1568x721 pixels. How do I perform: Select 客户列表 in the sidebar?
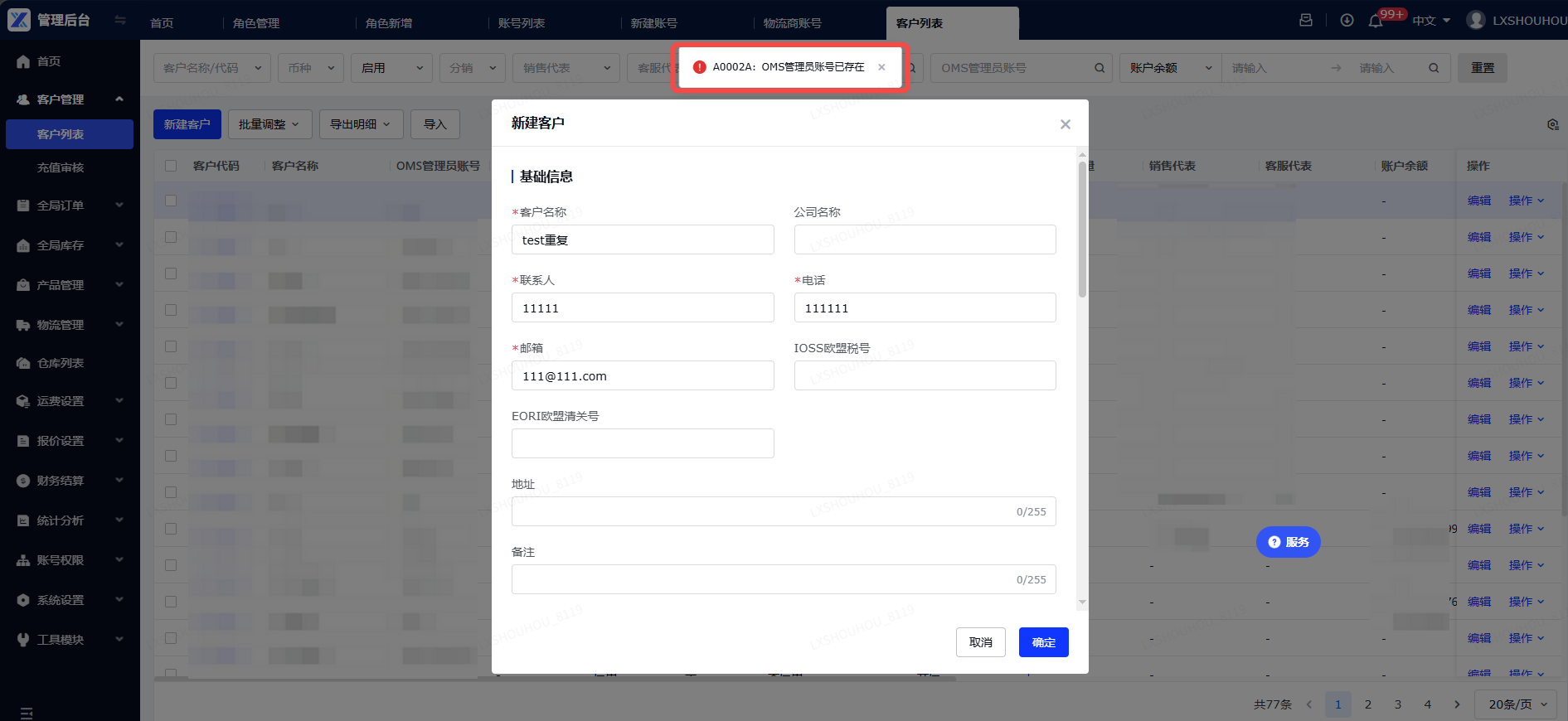[70, 134]
